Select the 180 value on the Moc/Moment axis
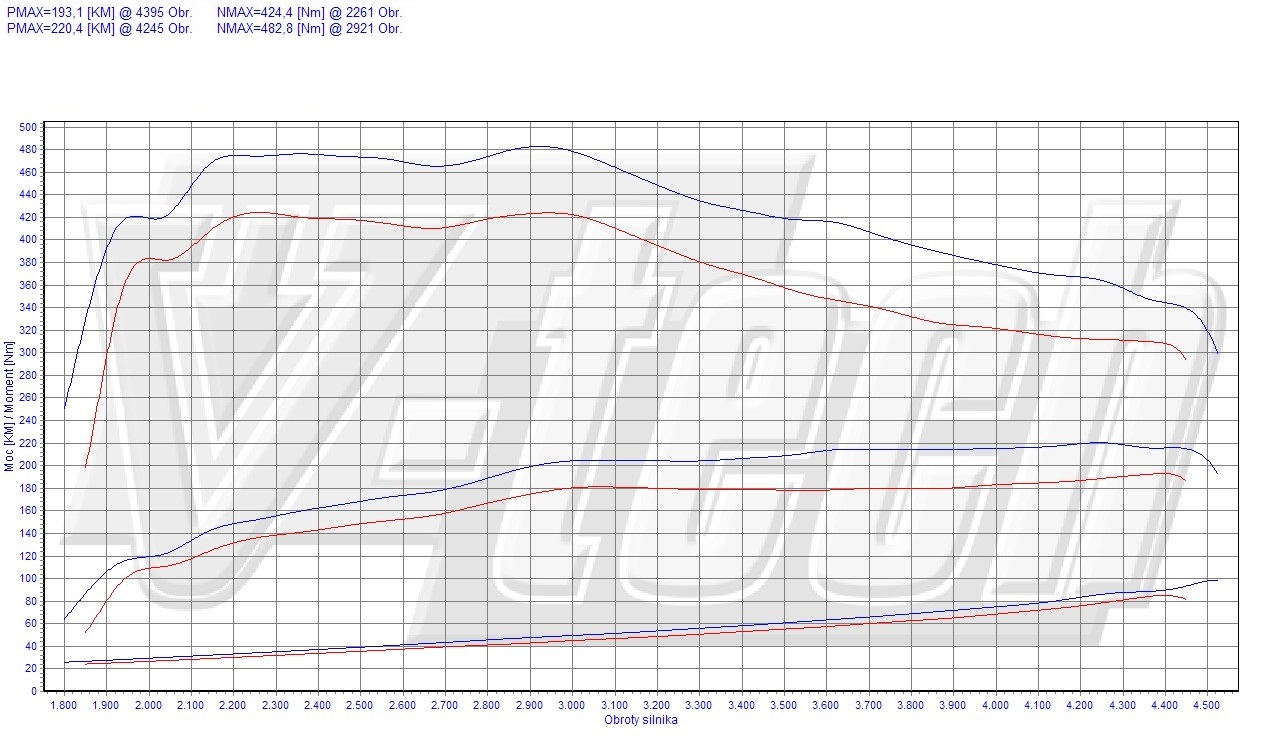Screen dimensions: 1264x742 (x=27, y=488)
